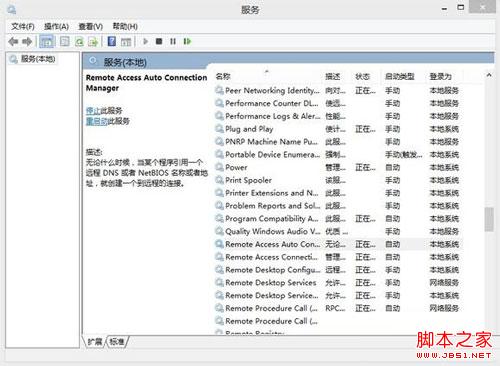The width and height of the screenshot is (500, 366).
Task: Click the services list vertical scrollbar thumb
Action: click(489, 219)
